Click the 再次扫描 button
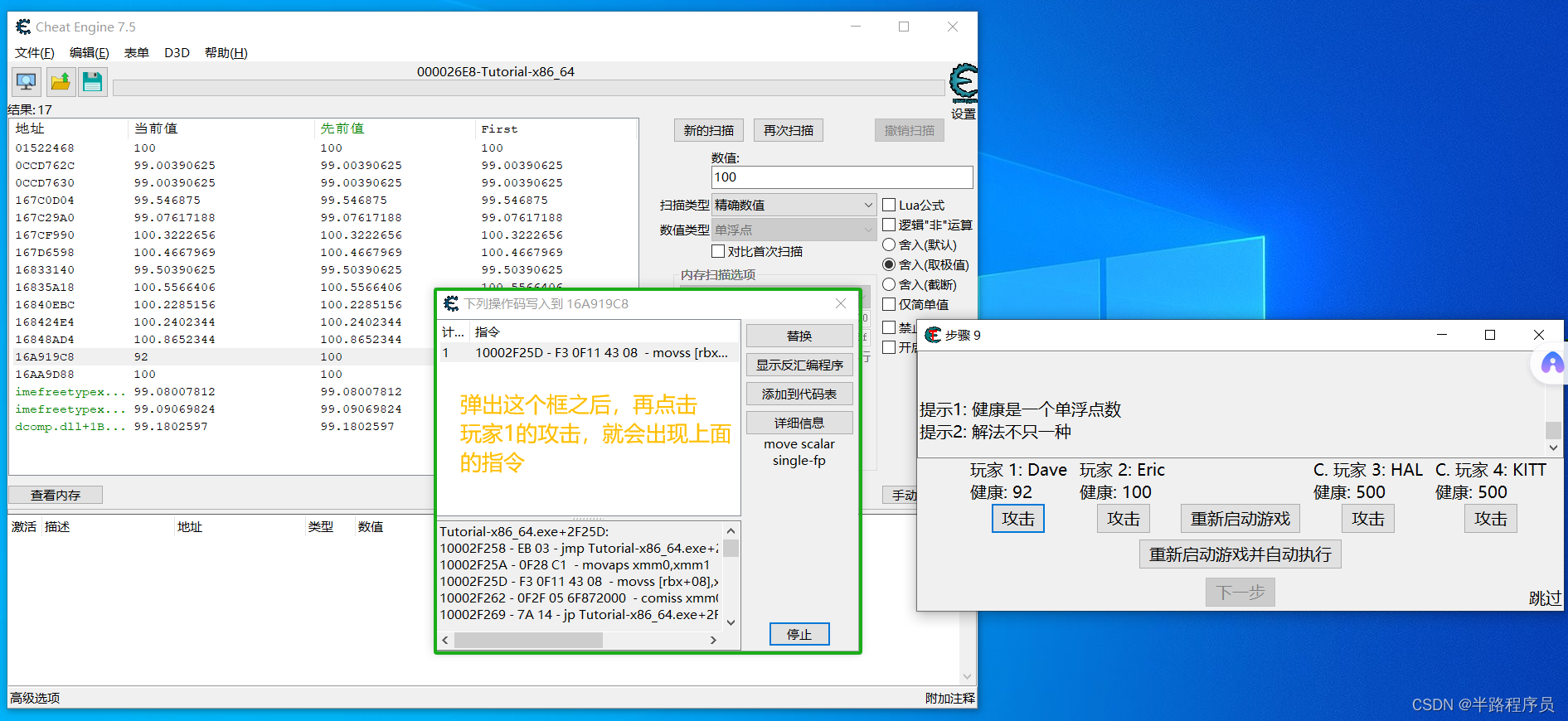This screenshot has height=721, width=1568. [789, 130]
